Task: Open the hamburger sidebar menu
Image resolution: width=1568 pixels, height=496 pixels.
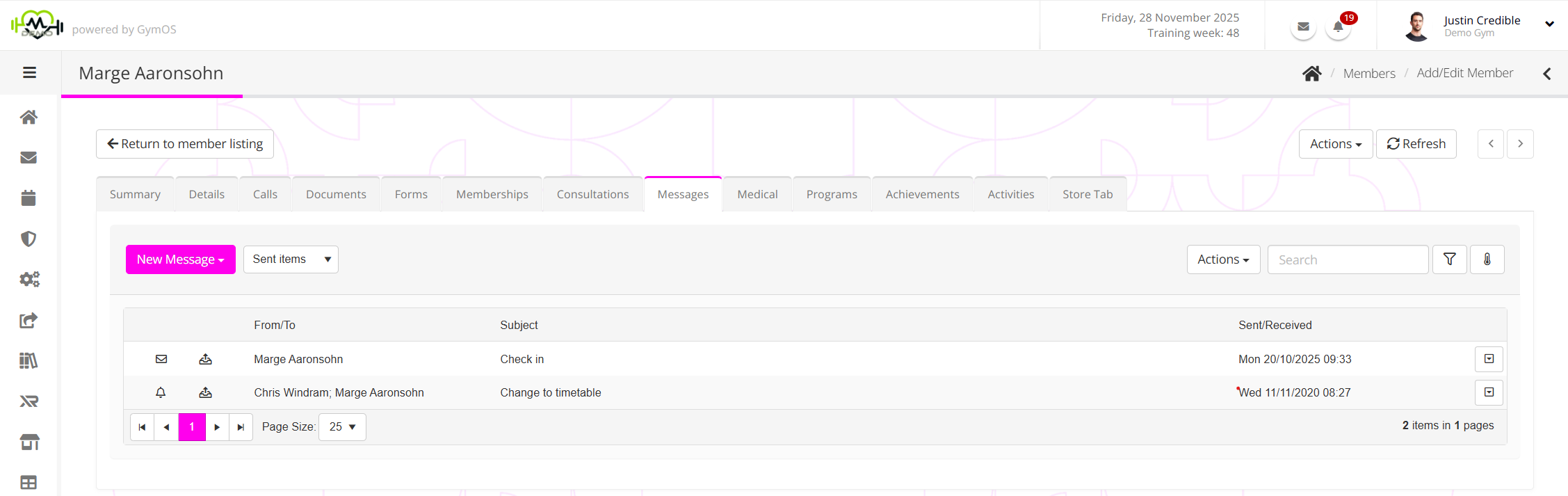Action: point(29,73)
